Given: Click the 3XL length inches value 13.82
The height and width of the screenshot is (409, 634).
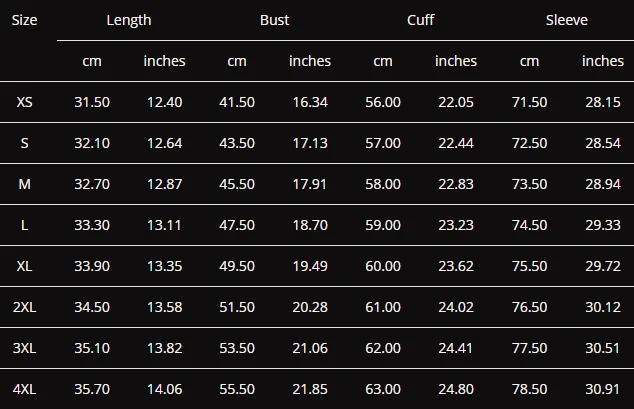Looking at the screenshot, I should coord(165,348).
